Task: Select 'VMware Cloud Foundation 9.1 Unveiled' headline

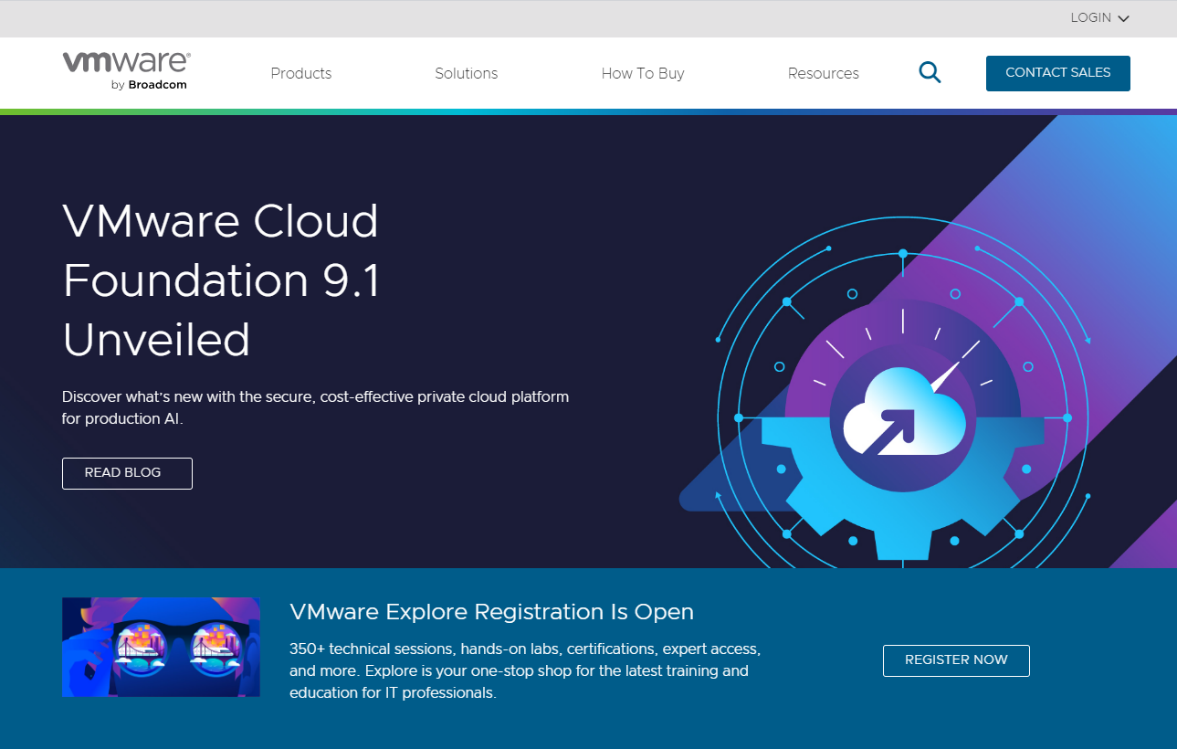Action: pos(221,280)
